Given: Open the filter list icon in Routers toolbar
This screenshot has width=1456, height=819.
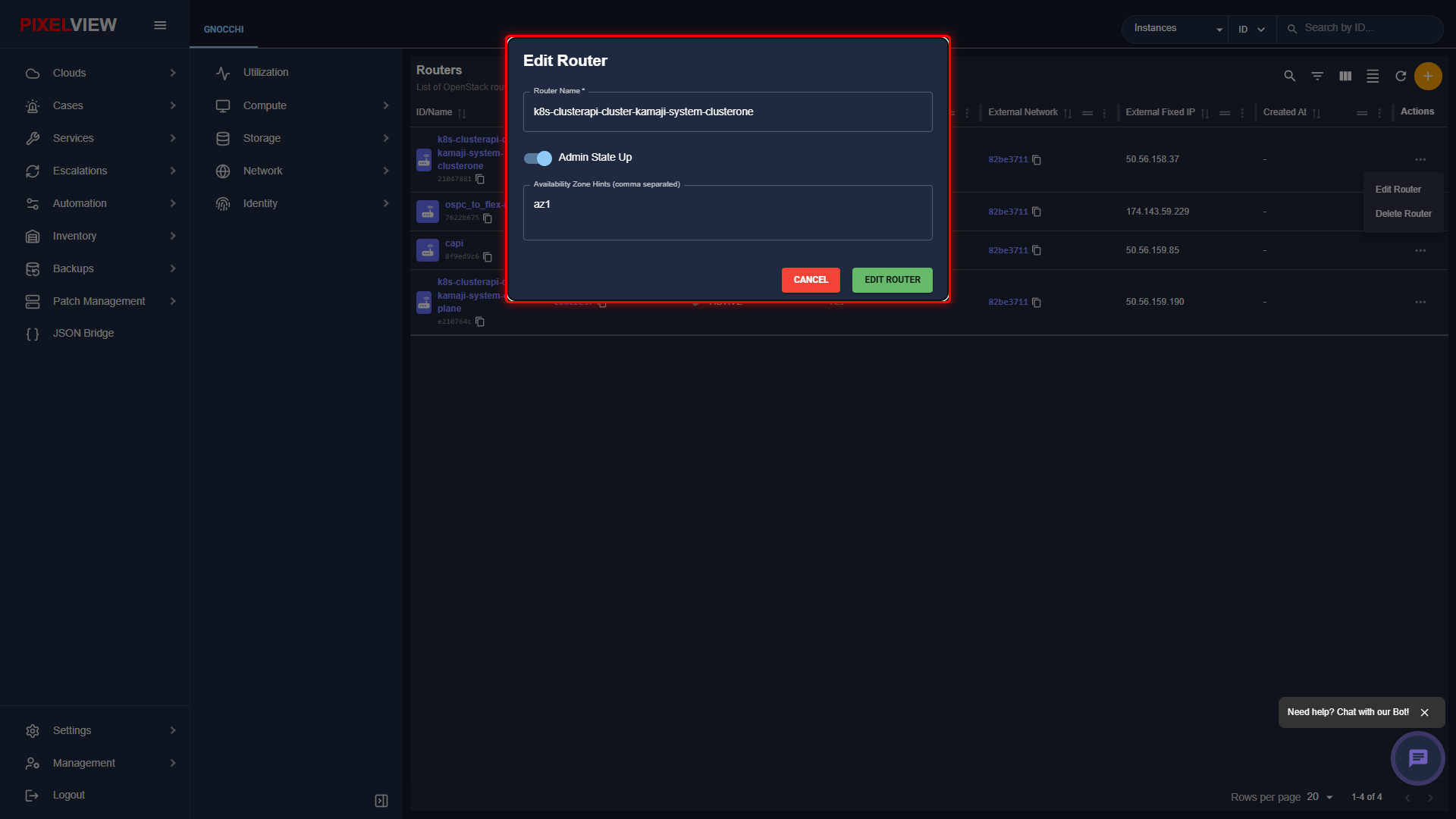Looking at the screenshot, I should 1317,76.
